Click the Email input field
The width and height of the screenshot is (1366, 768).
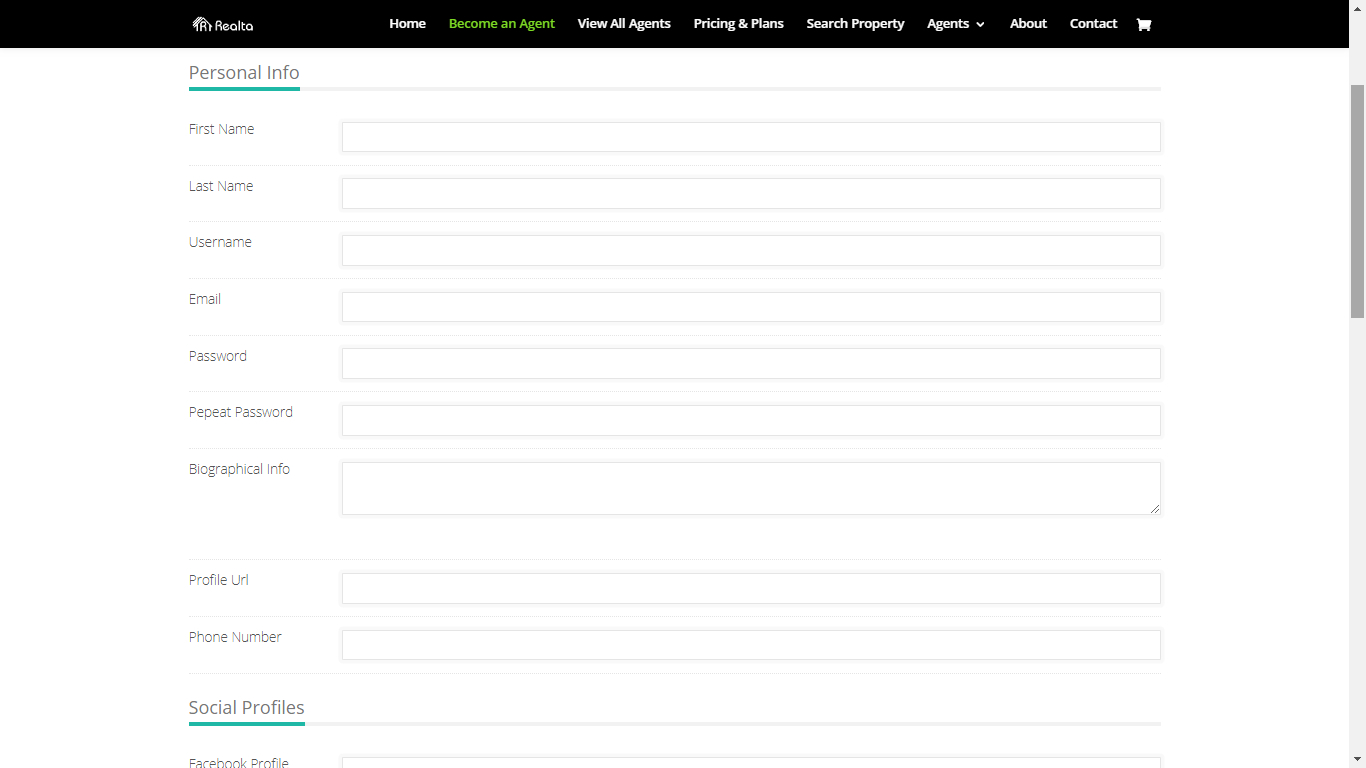coord(750,307)
